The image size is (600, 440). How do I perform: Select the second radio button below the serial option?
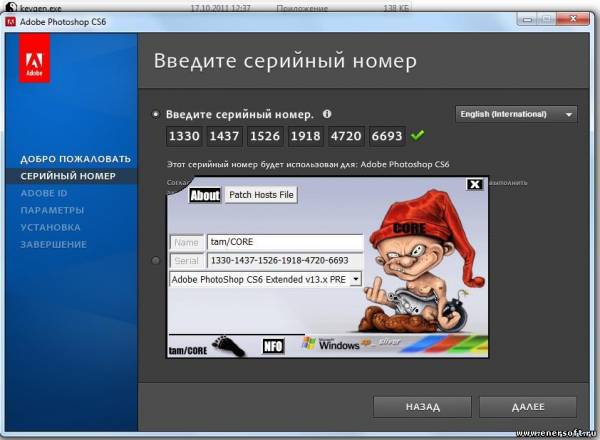point(155,261)
